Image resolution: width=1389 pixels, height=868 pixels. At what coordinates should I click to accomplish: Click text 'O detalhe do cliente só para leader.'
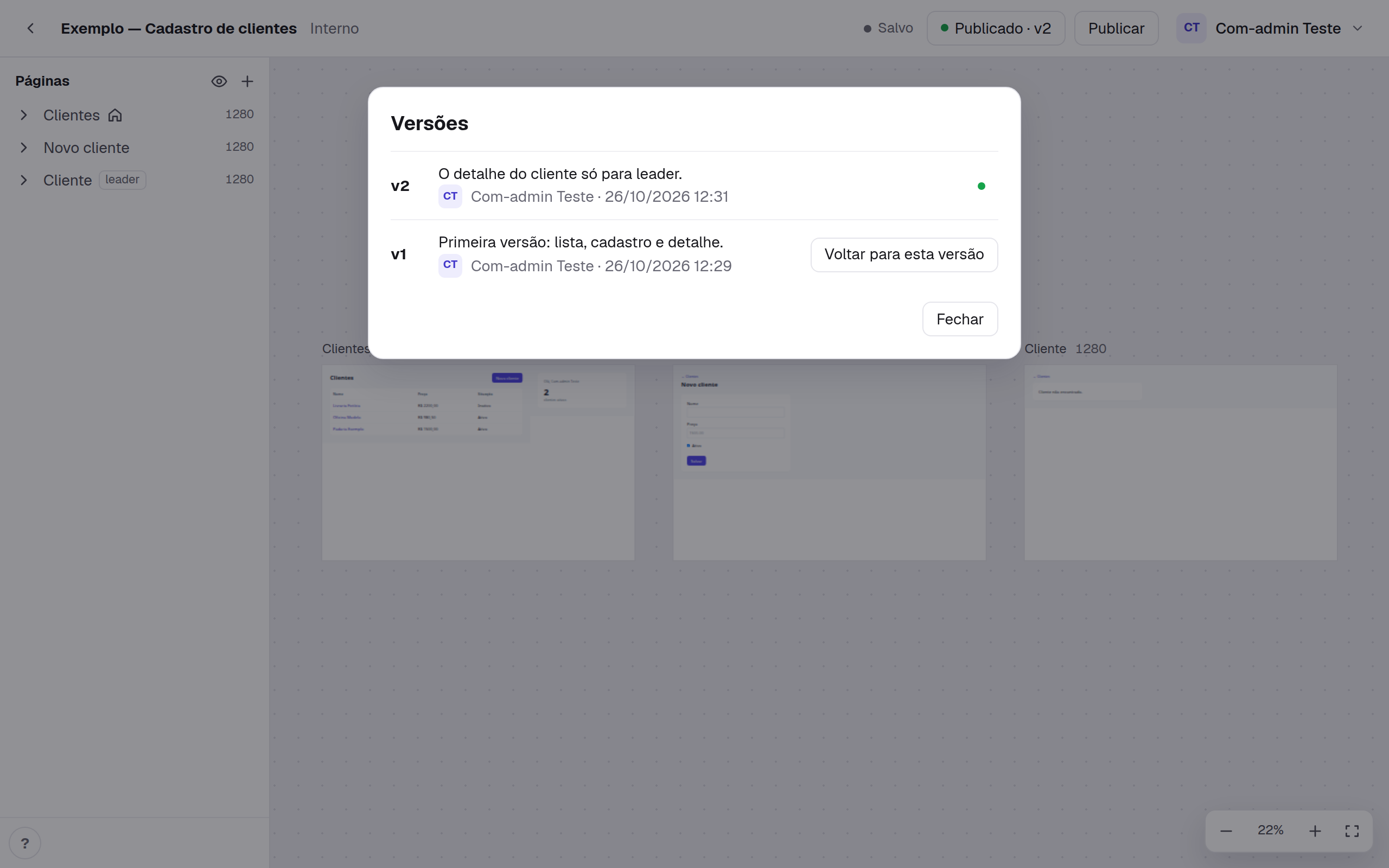560,174
